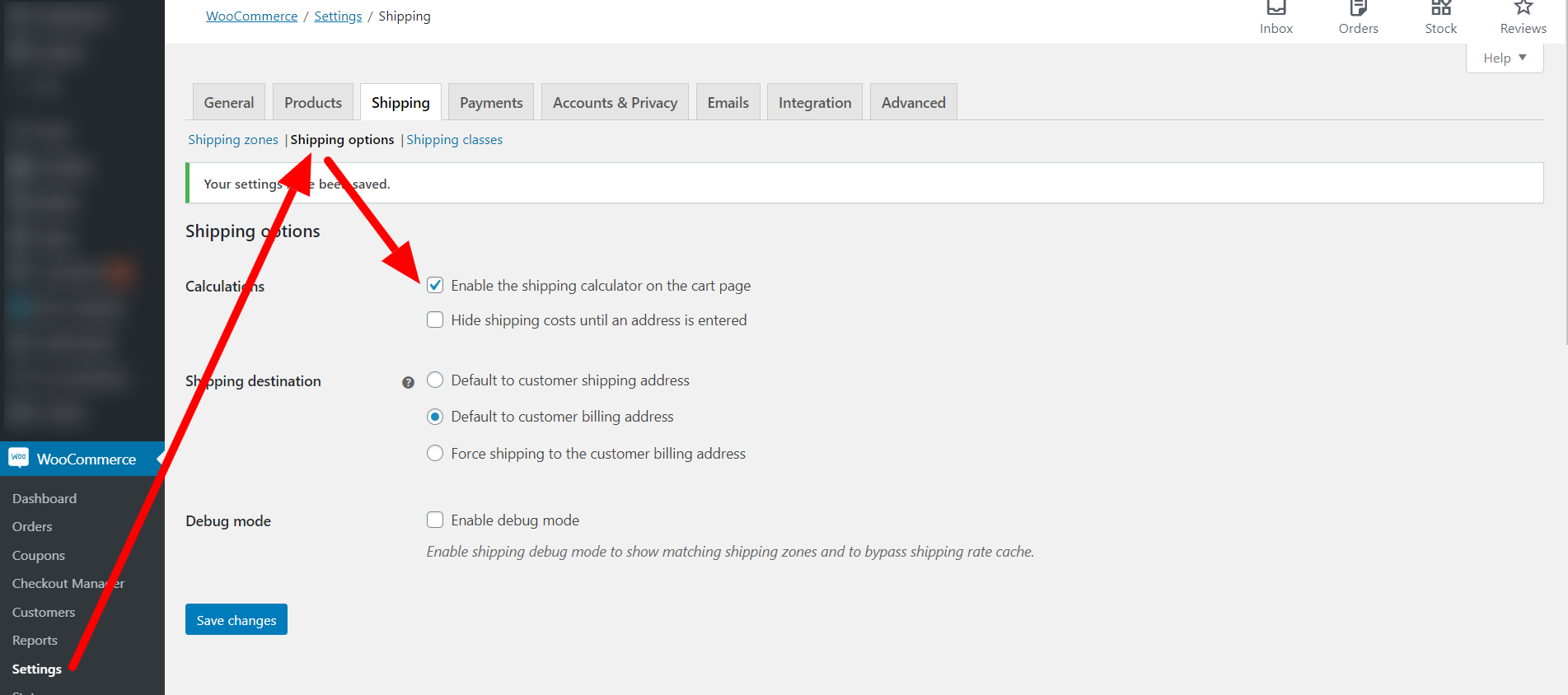This screenshot has height=695, width=1568.
Task: Click the WooCommerce logo icon in sidebar
Action: (18, 458)
